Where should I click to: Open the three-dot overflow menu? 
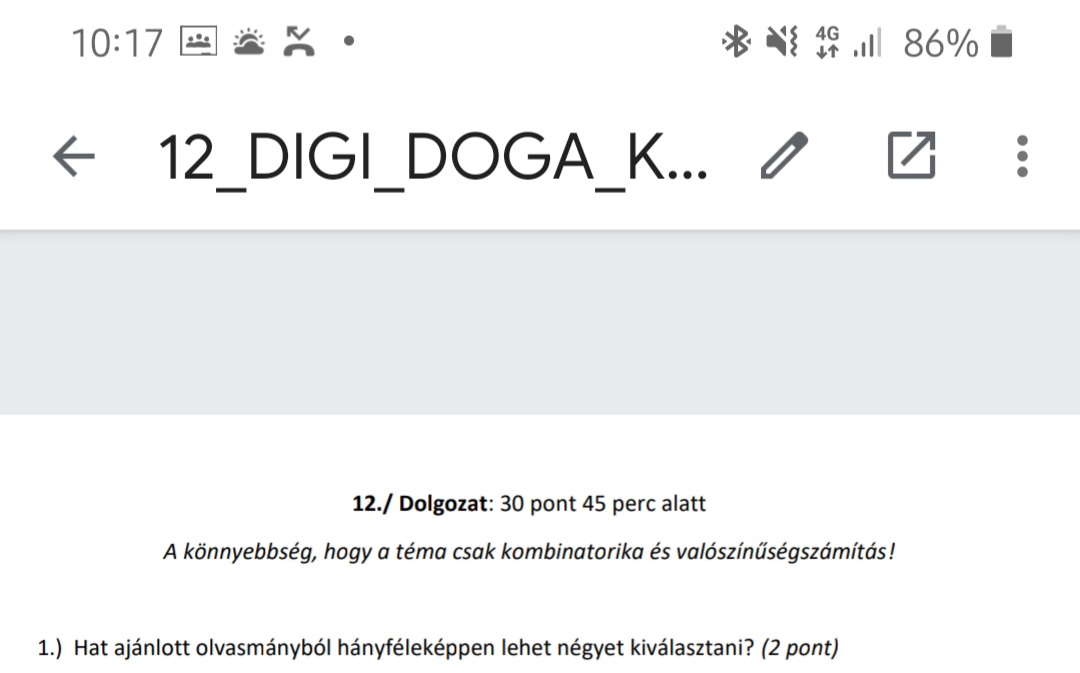[1022, 156]
